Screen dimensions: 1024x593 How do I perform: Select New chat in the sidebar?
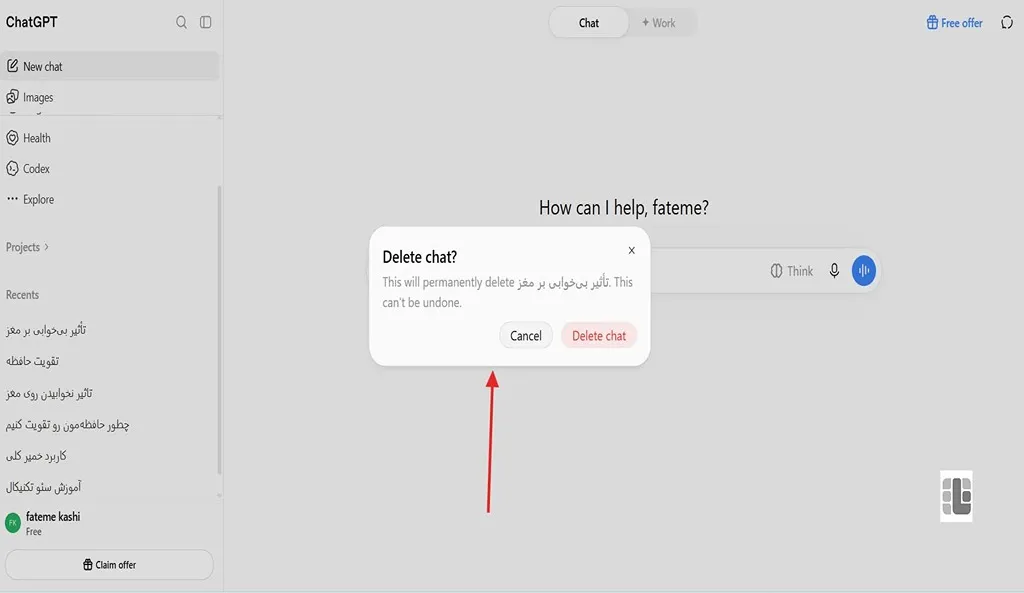click(x=110, y=66)
